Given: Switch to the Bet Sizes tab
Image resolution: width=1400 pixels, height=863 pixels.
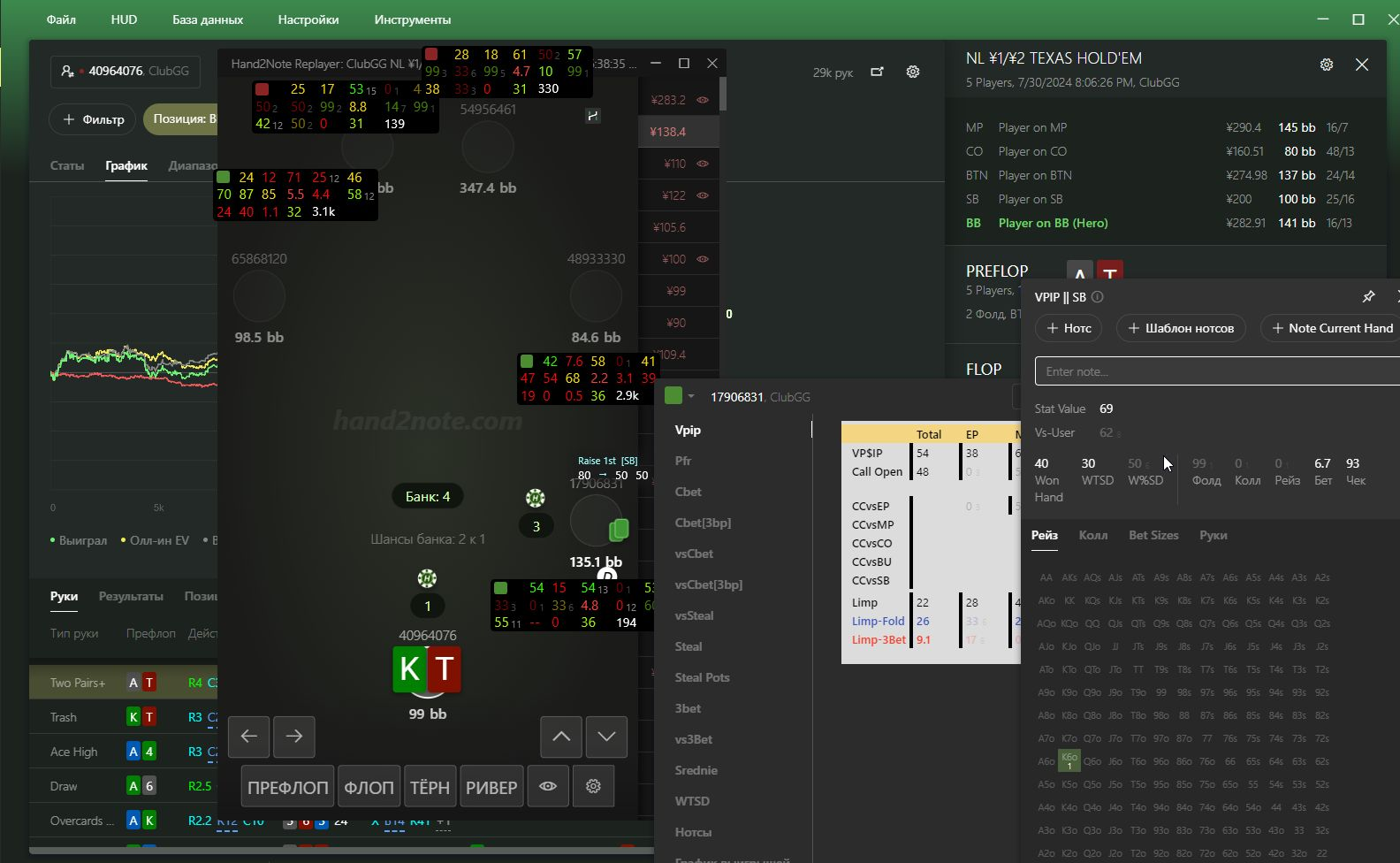Looking at the screenshot, I should tap(1153, 535).
